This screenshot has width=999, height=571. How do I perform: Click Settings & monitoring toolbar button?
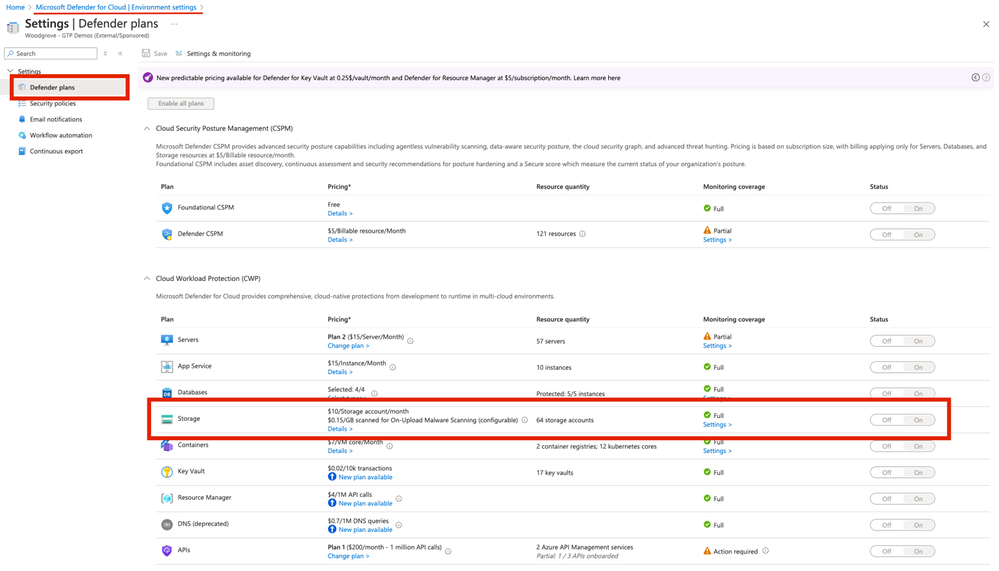[213, 54]
